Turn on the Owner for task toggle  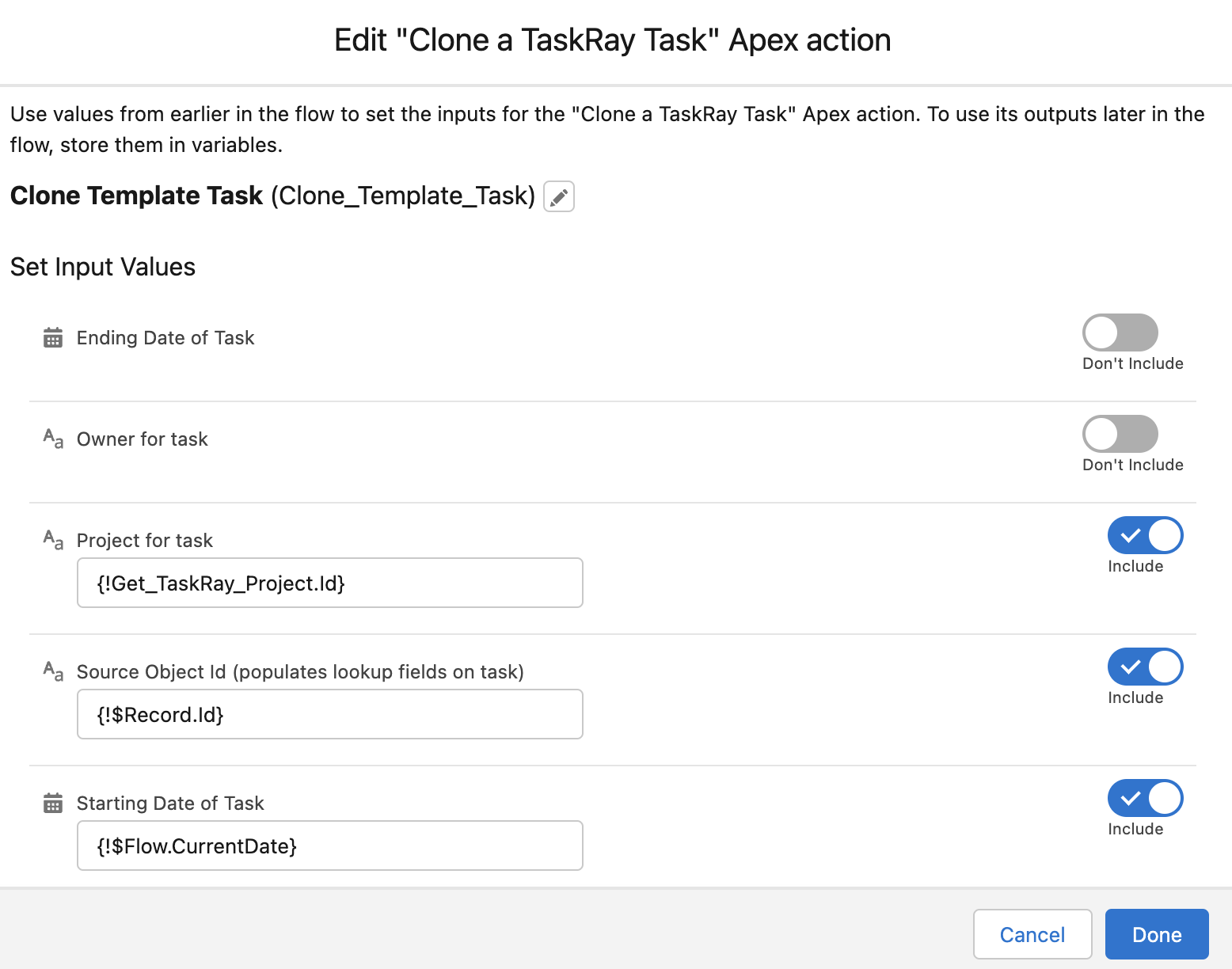point(1120,434)
